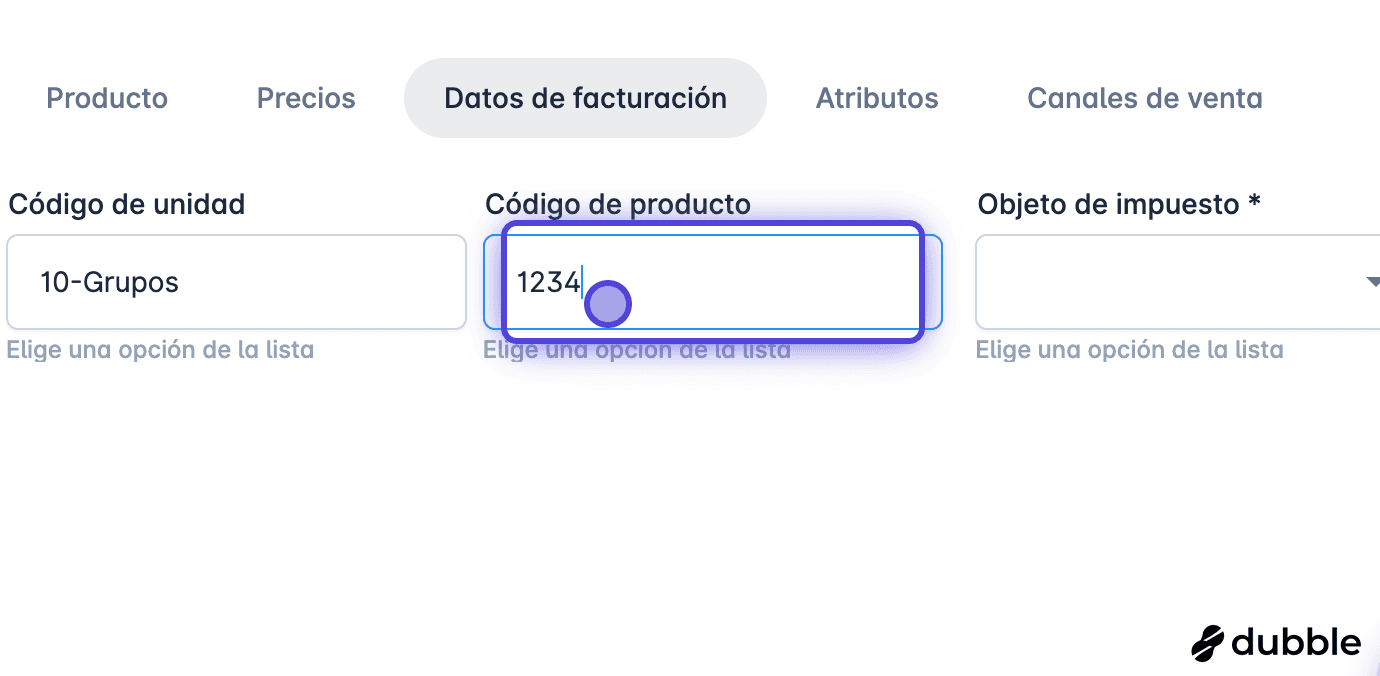Click helper text under Código de unidad
Screen dimensions: 1380x676
161,350
